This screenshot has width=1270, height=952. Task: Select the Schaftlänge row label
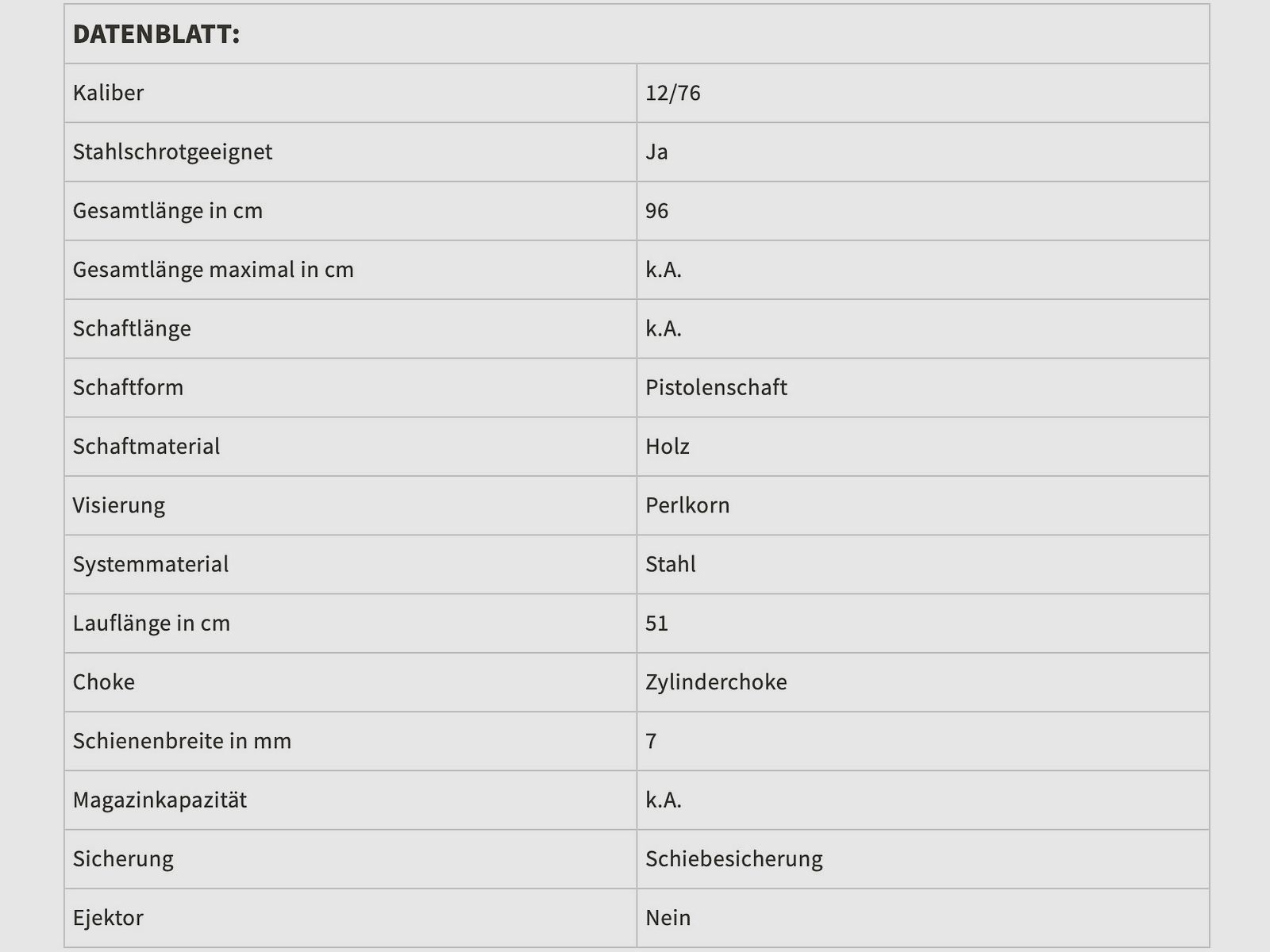click(x=132, y=328)
